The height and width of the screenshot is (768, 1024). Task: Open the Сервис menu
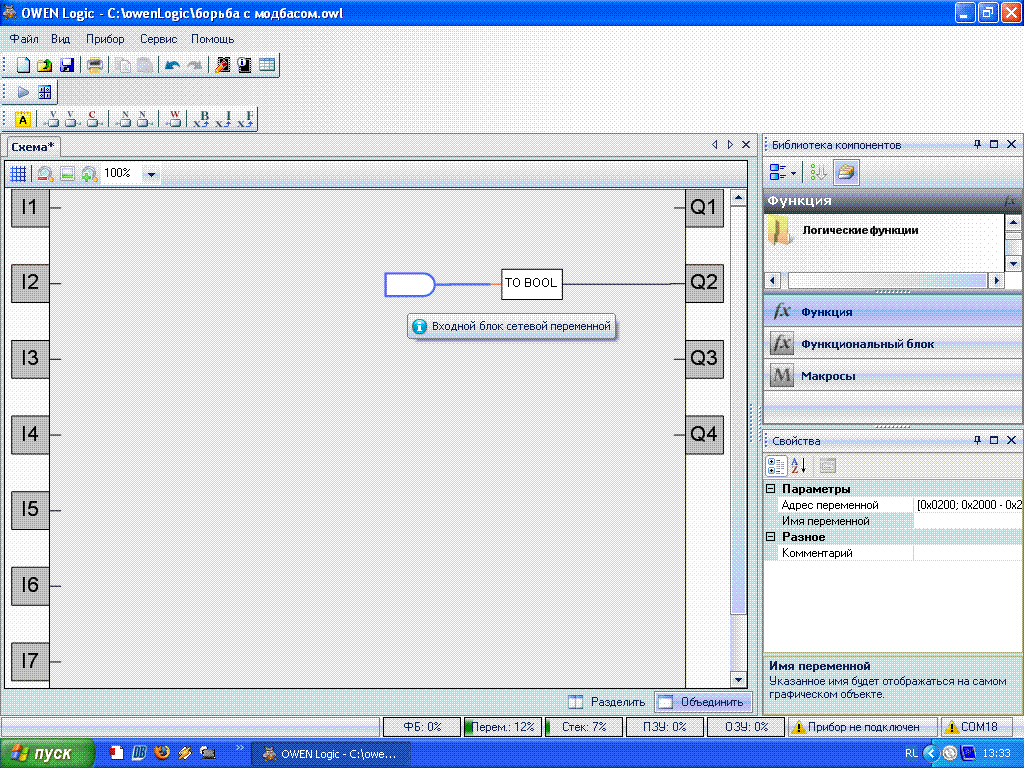point(158,39)
